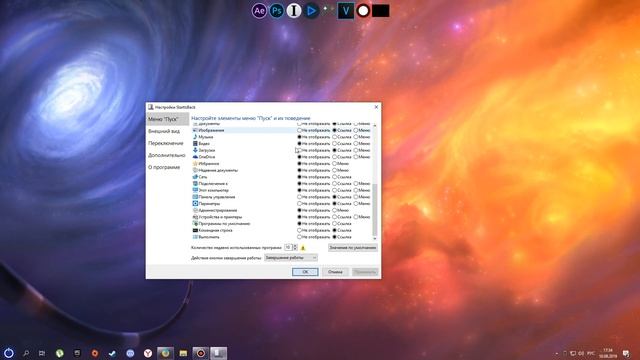Image resolution: width=640 pixels, height=360 pixels.
Task: Select the Устройства и принтеры row label
Action: pos(220,217)
